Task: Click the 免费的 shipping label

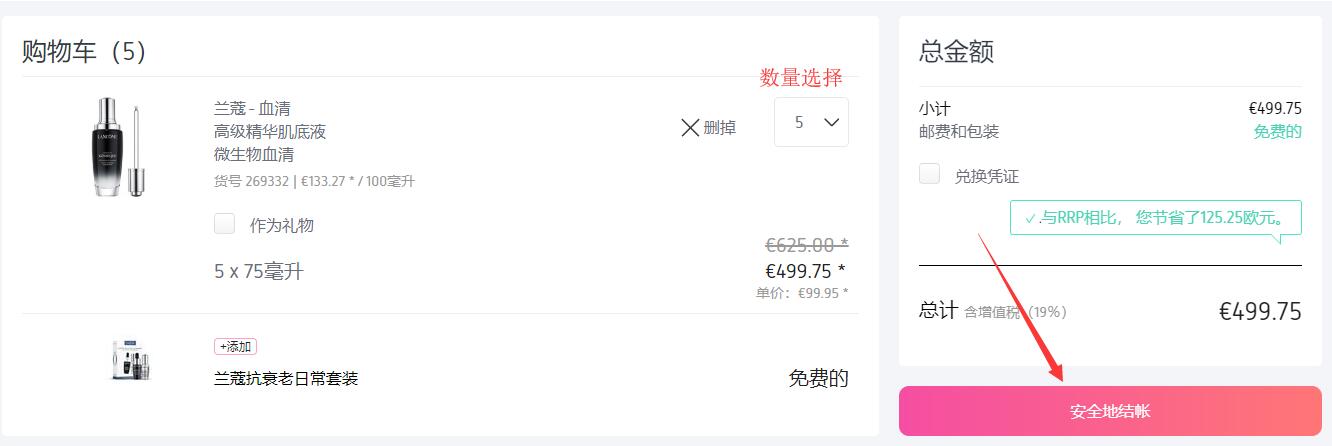Action: tap(1277, 131)
